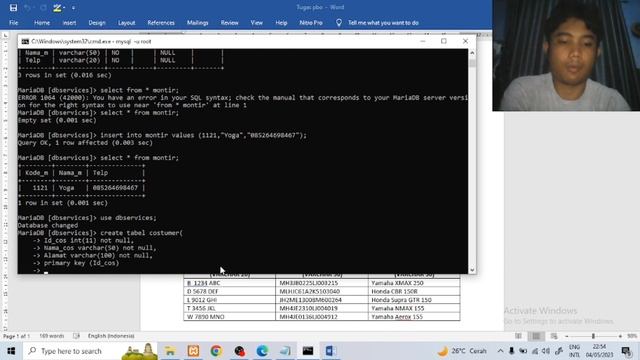This screenshot has height=360, width=640.
Task: Click the cmd.exe window title bar icon
Action: point(25,41)
